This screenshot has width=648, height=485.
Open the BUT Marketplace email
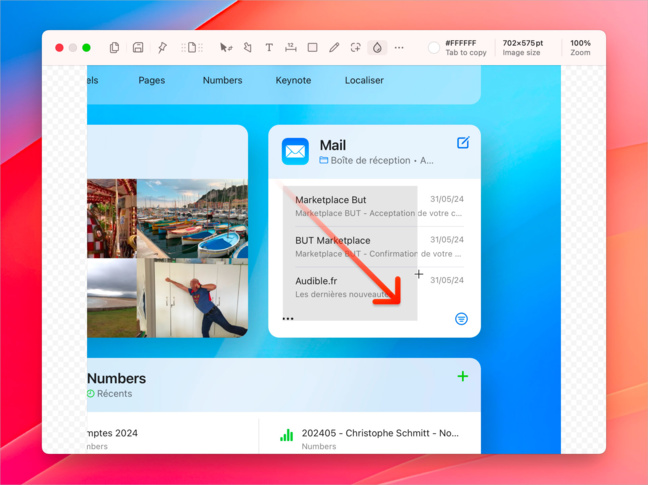pyautogui.click(x=379, y=247)
